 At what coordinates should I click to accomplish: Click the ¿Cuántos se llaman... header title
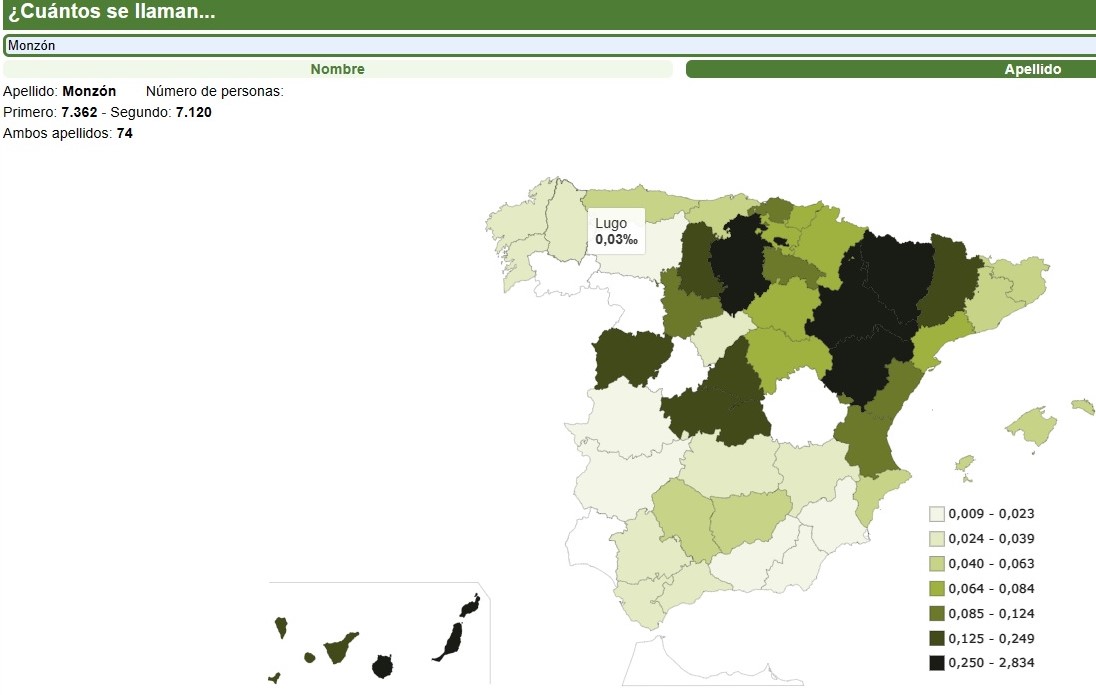pos(111,14)
